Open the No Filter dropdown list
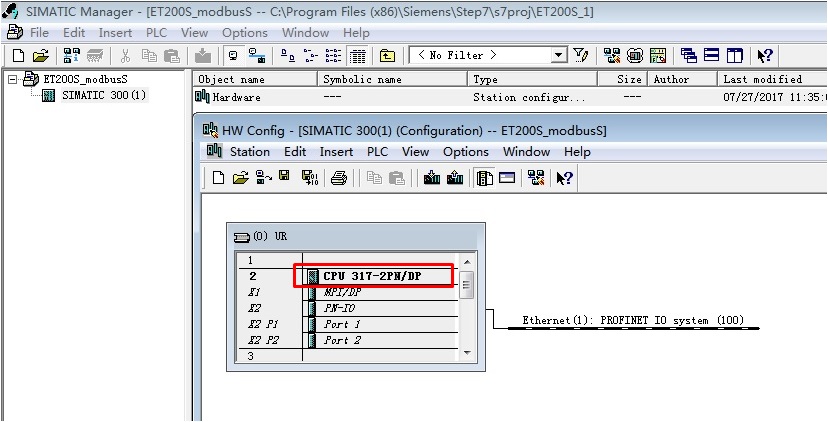The image size is (828, 422). 558,56
